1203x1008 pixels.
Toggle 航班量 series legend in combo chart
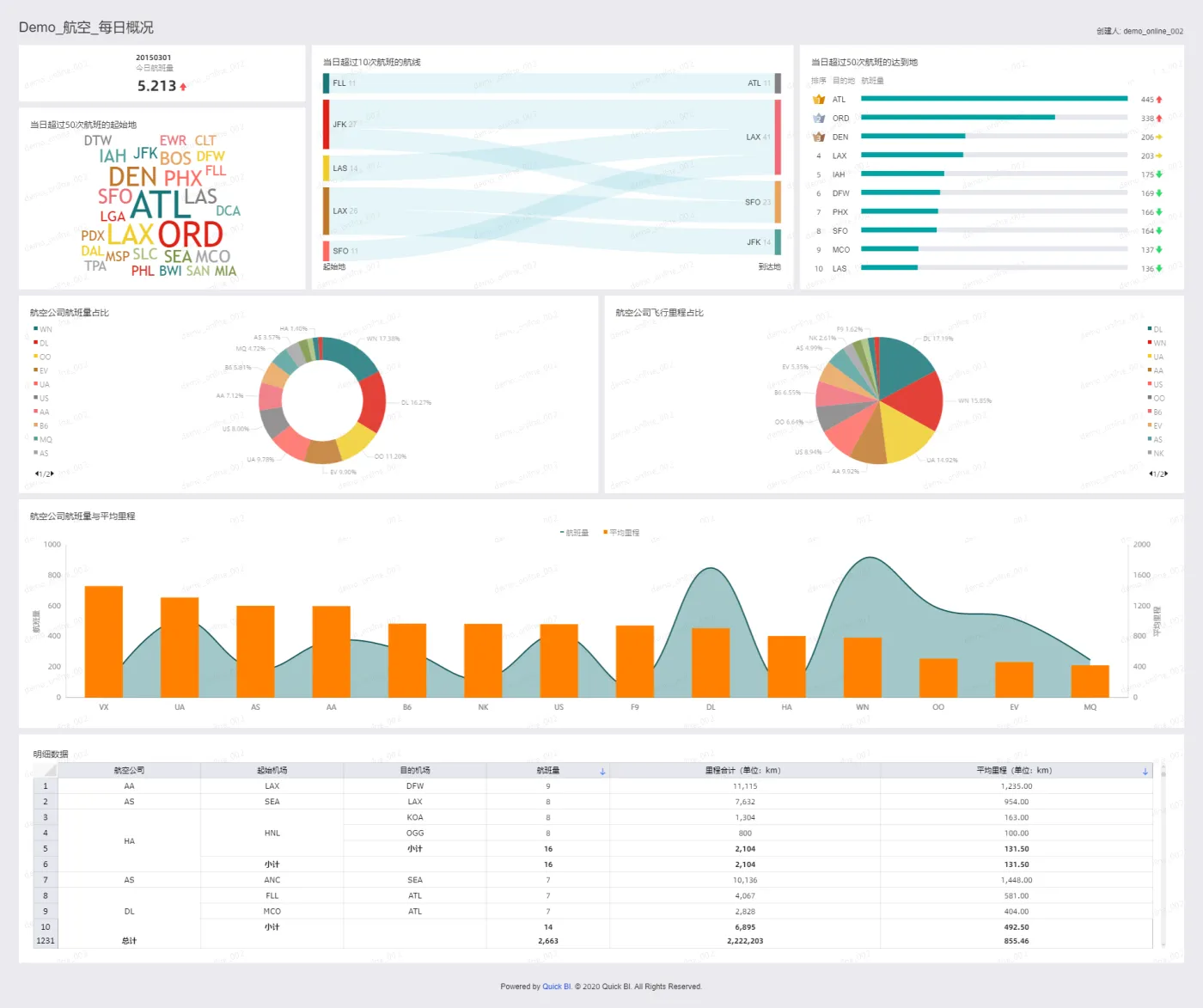click(x=574, y=533)
